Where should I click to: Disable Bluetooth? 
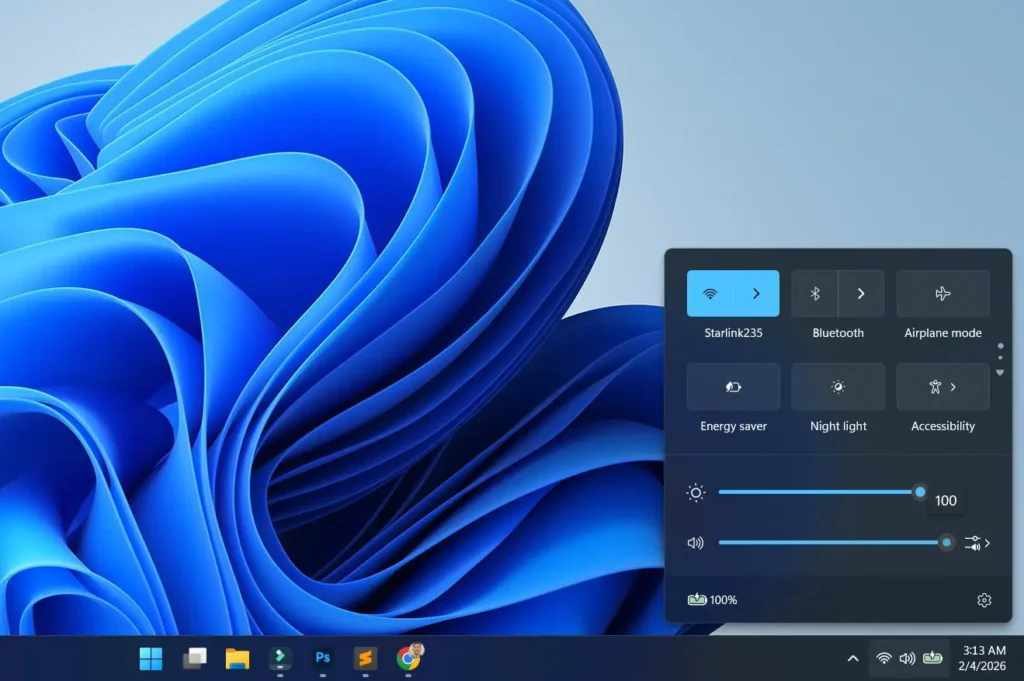coord(813,293)
